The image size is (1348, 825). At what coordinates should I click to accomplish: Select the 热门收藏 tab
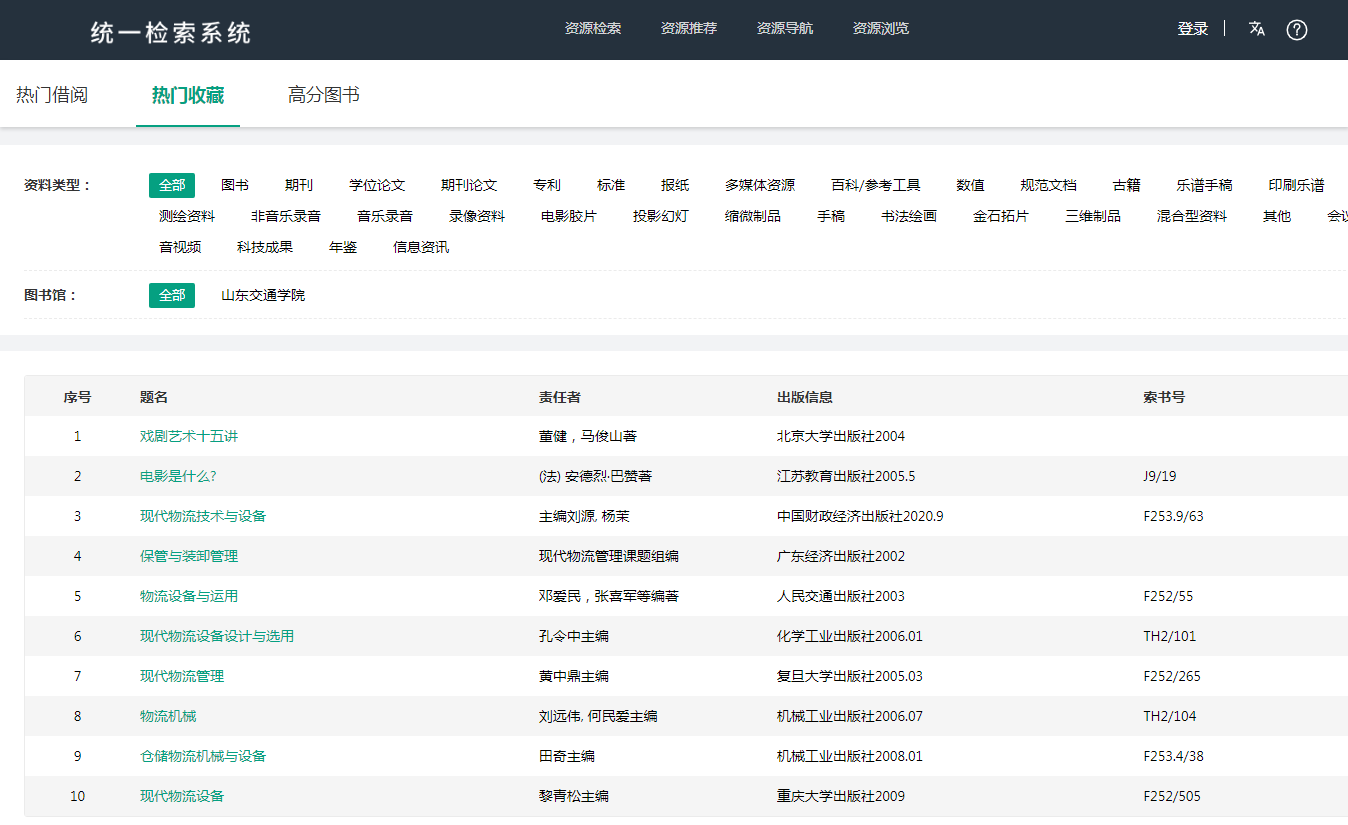pyautogui.click(x=188, y=95)
